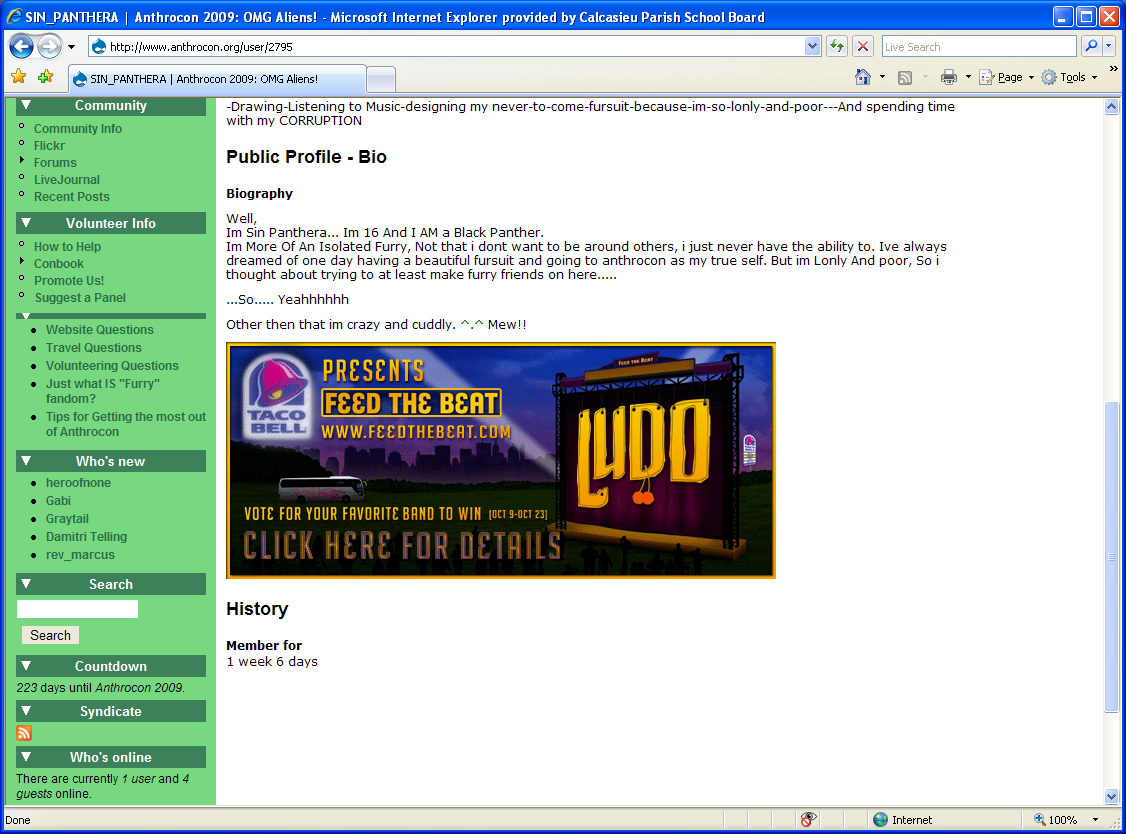Open the Community Info link
The width and height of the screenshot is (1126, 834).
(x=78, y=129)
